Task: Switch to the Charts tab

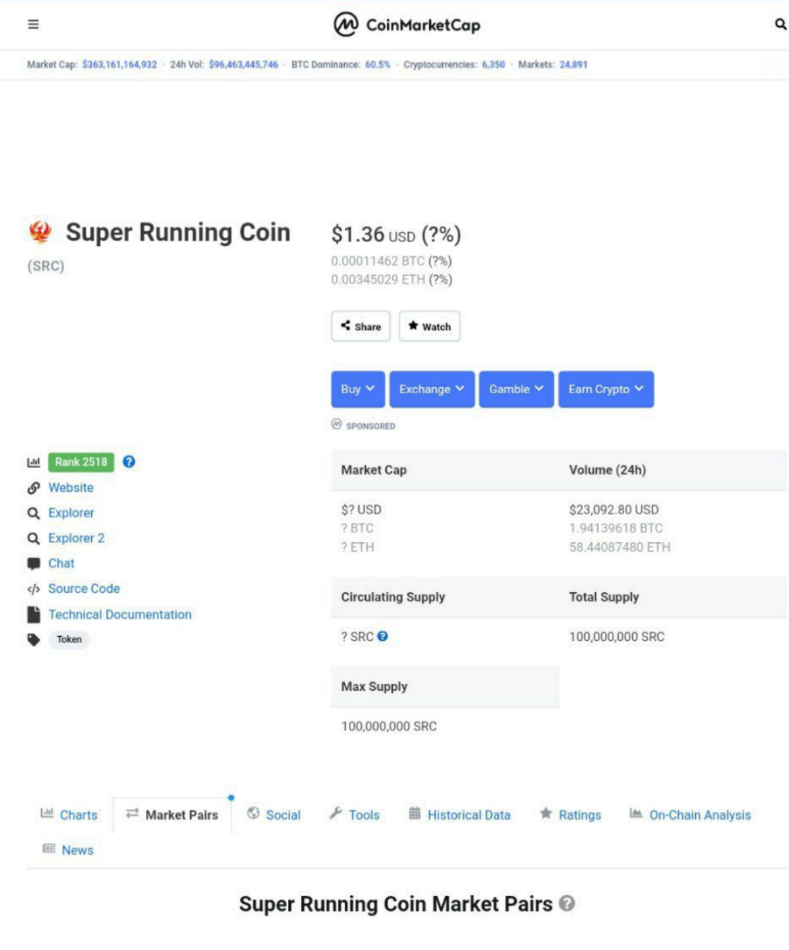Action: tap(69, 815)
